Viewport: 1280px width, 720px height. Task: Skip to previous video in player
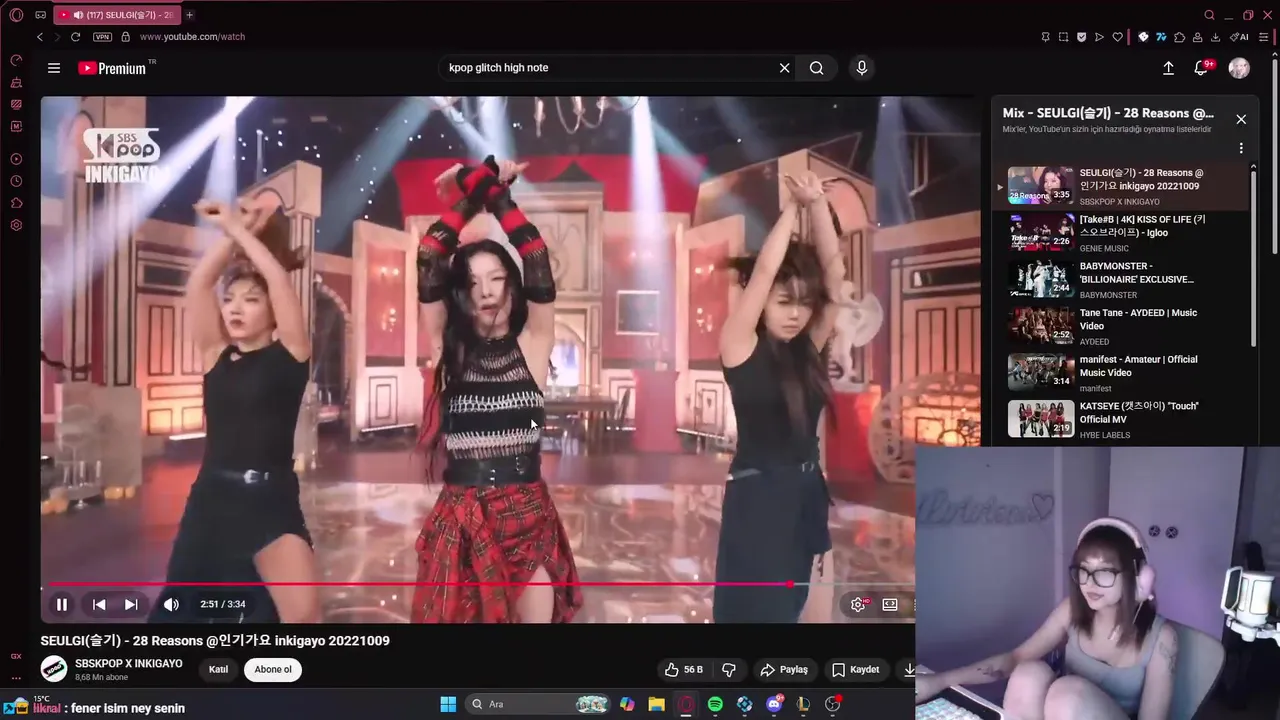(99, 604)
